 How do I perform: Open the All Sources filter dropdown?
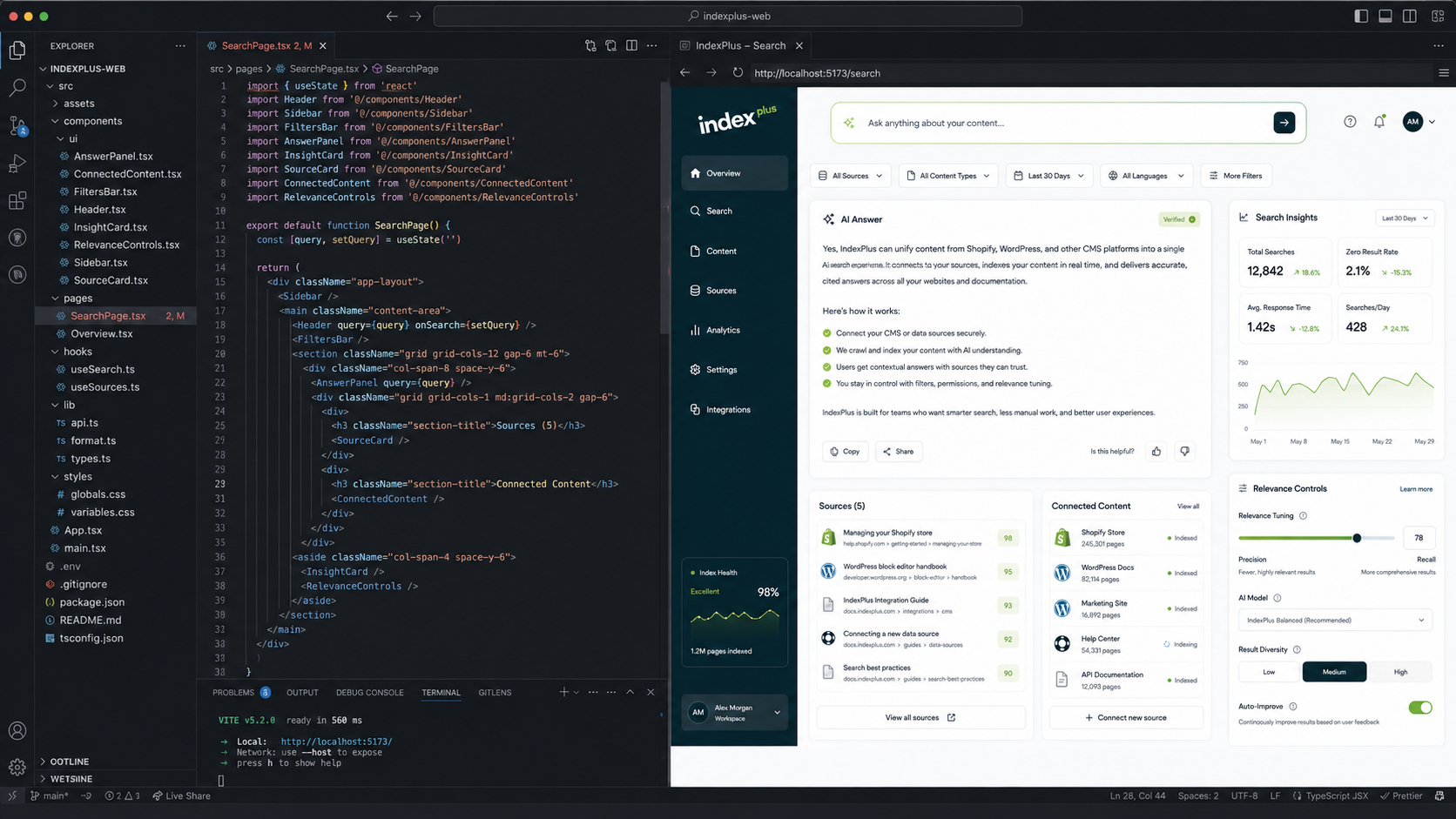click(x=851, y=176)
